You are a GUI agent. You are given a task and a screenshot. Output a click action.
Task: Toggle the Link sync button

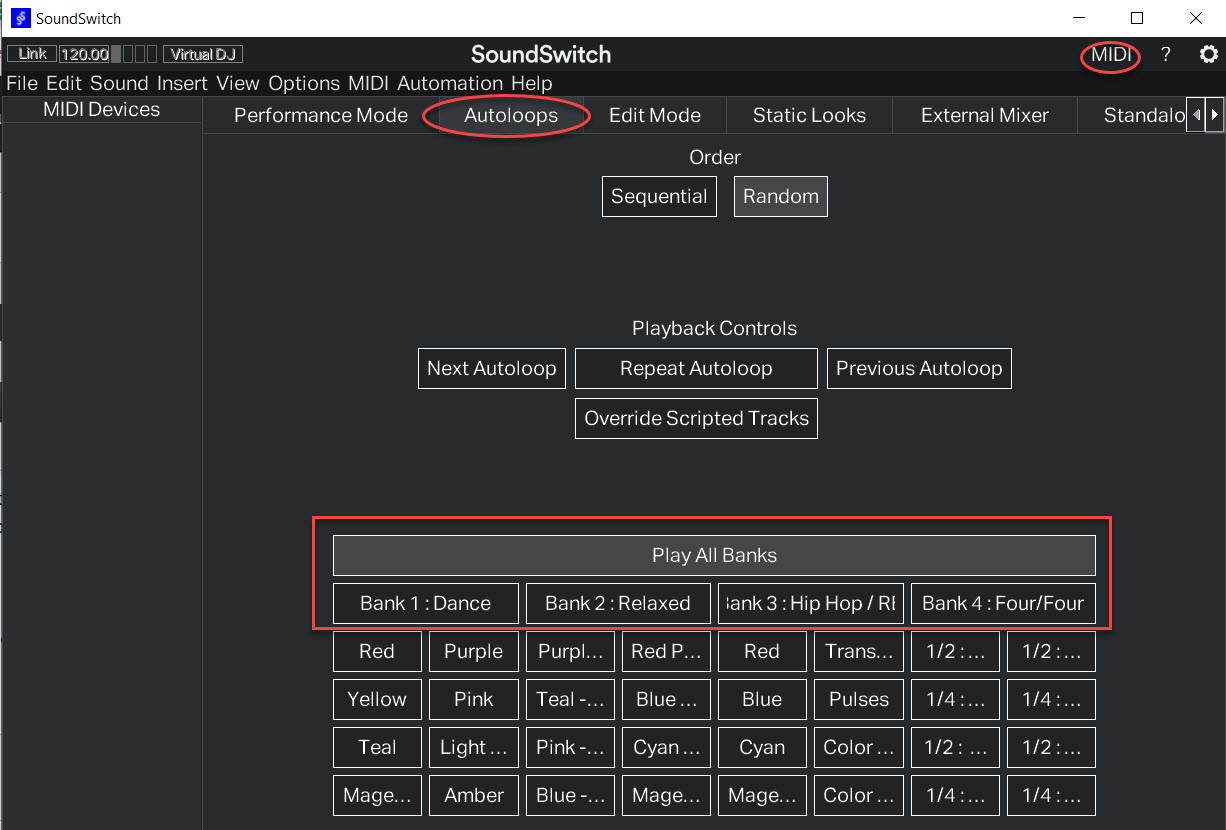click(x=32, y=54)
